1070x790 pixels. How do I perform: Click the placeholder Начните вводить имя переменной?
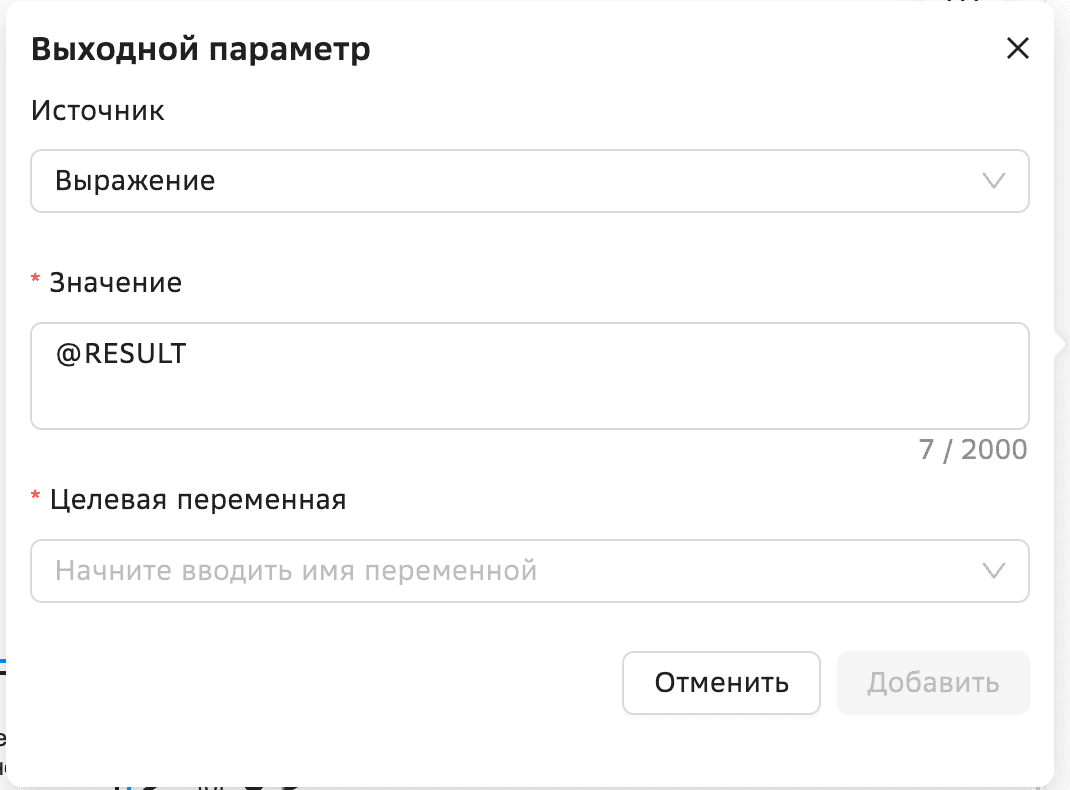pos(296,571)
